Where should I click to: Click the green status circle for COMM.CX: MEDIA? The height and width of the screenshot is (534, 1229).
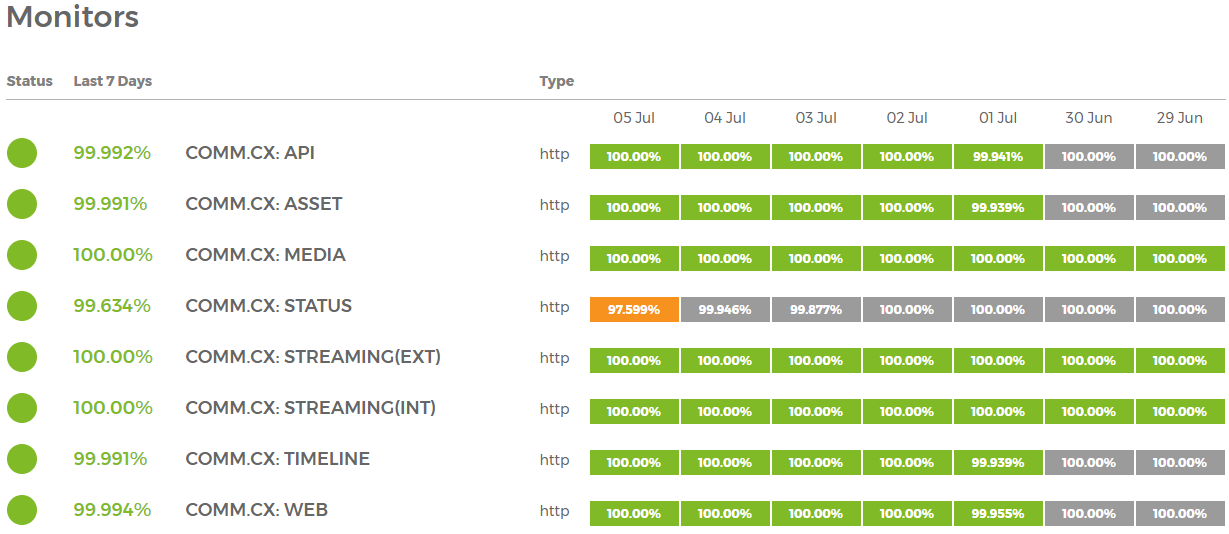click(x=22, y=255)
